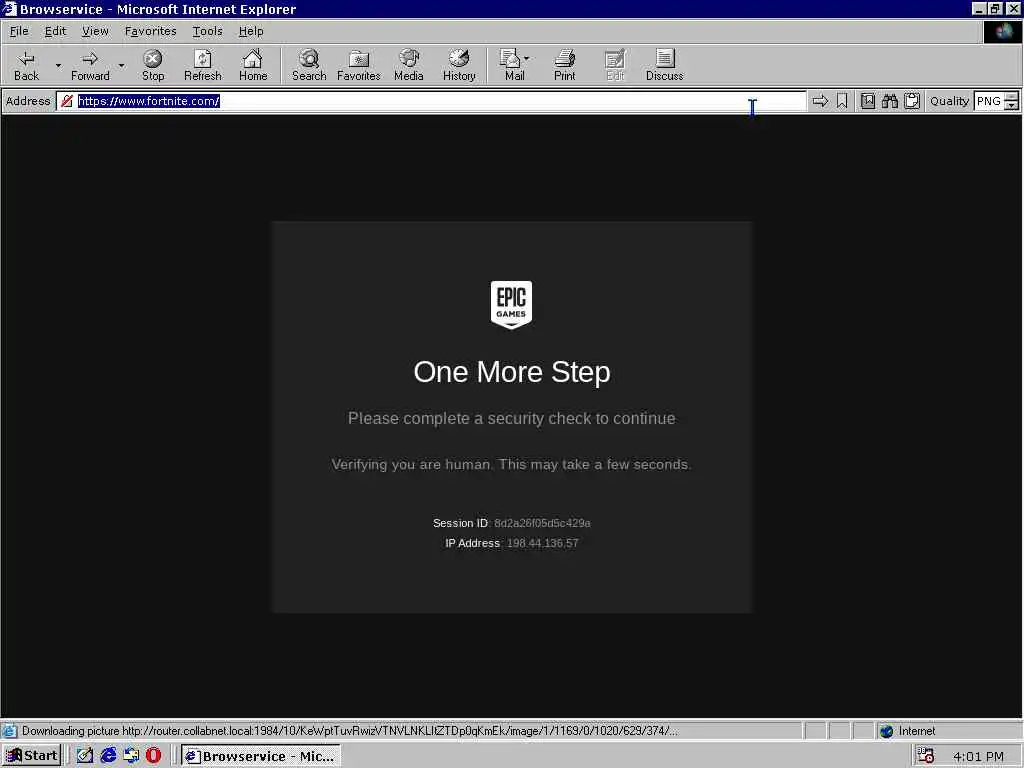Open the Favorites menu
This screenshot has height=768, width=1024.
[151, 31]
